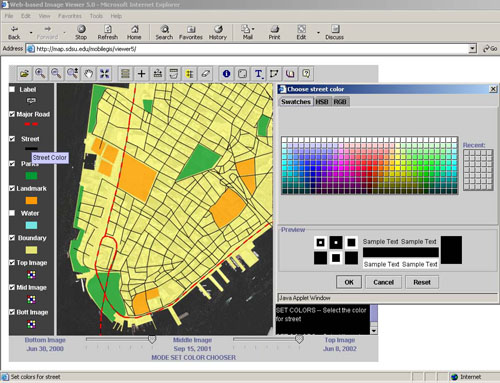Toggle the Major Road layer checkbox
Image resolution: width=500 pixels, height=383 pixels.
[x=12, y=114]
